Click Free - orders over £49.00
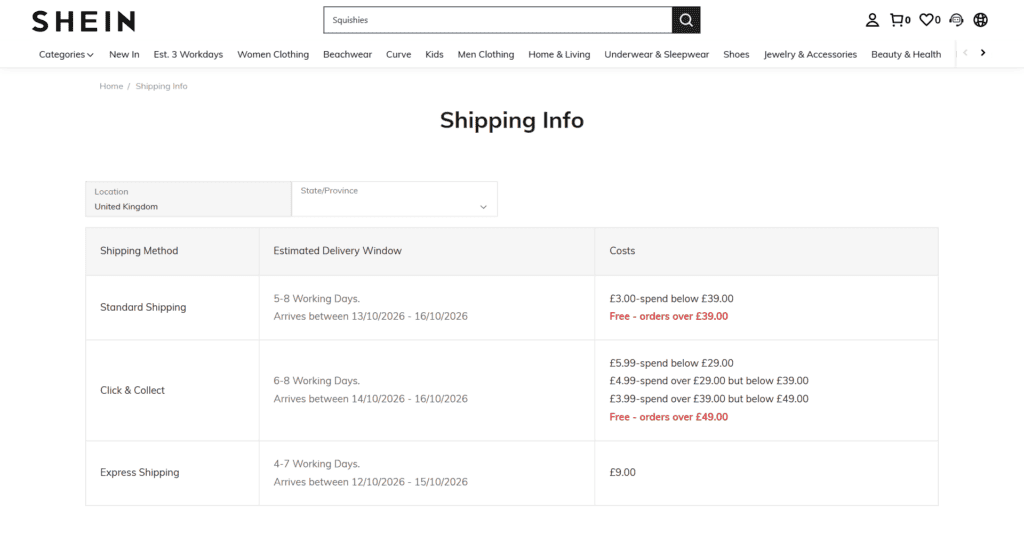Image resolution: width=1024 pixels, height=535 pixels. pyautogui.click(x=669, y=417)
